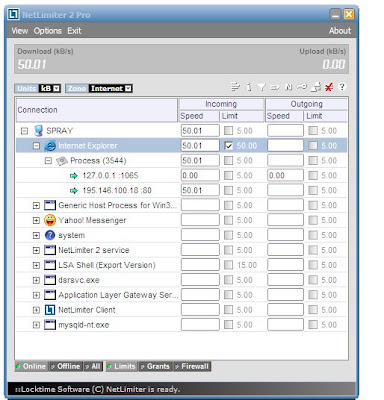384x400 pixels.
Task: Click the NetLimiter 2 service window icon
Action: 50,250
